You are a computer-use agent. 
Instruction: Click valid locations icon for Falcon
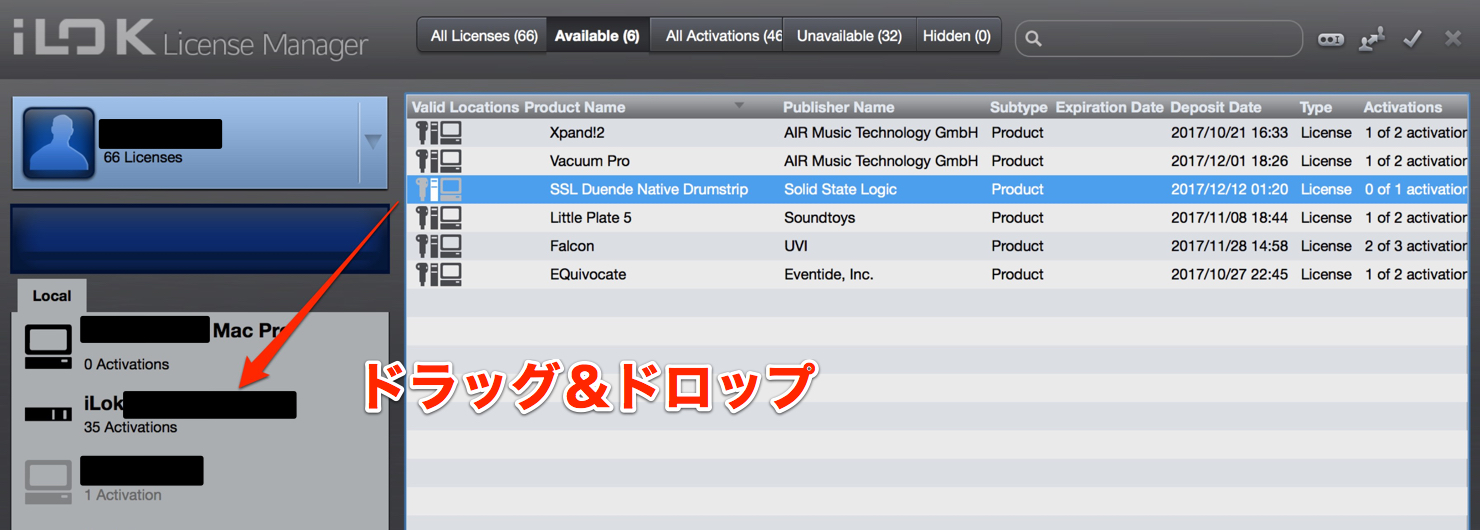[439, 246]
